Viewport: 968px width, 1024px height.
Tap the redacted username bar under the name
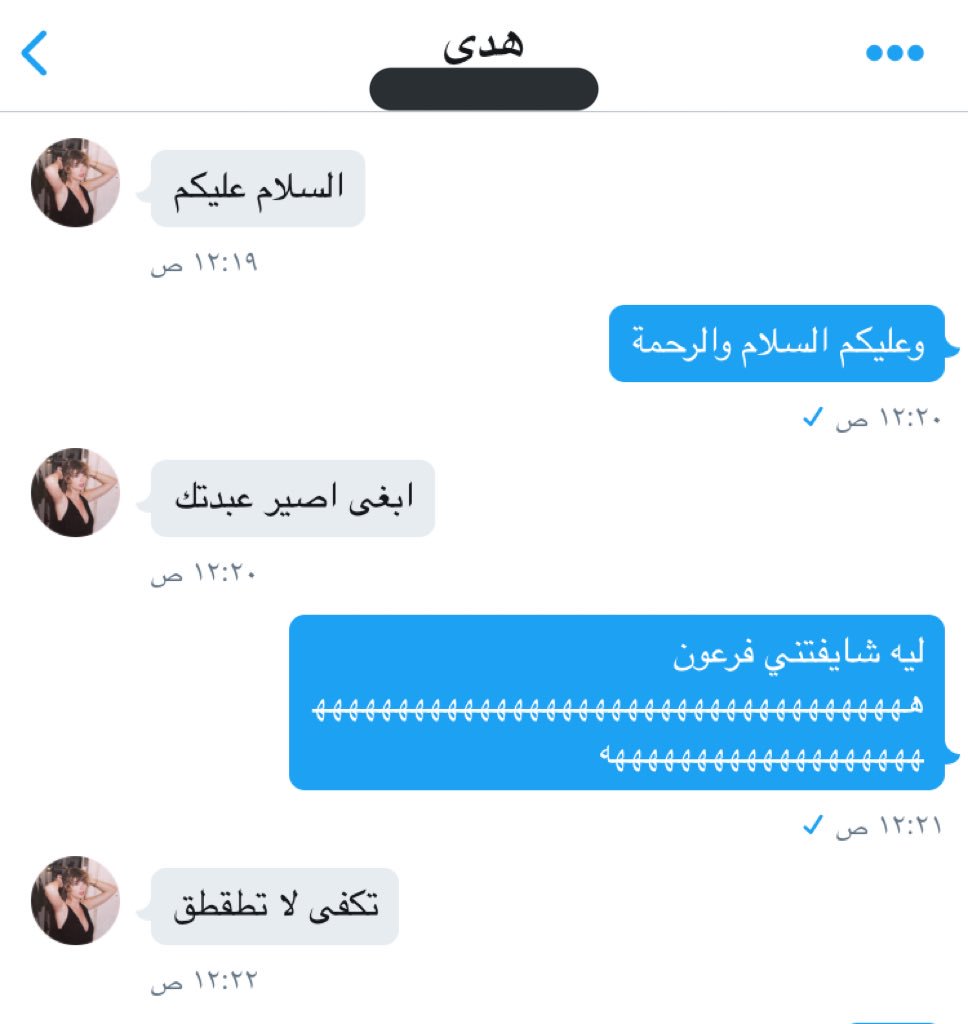pos(483,89)
